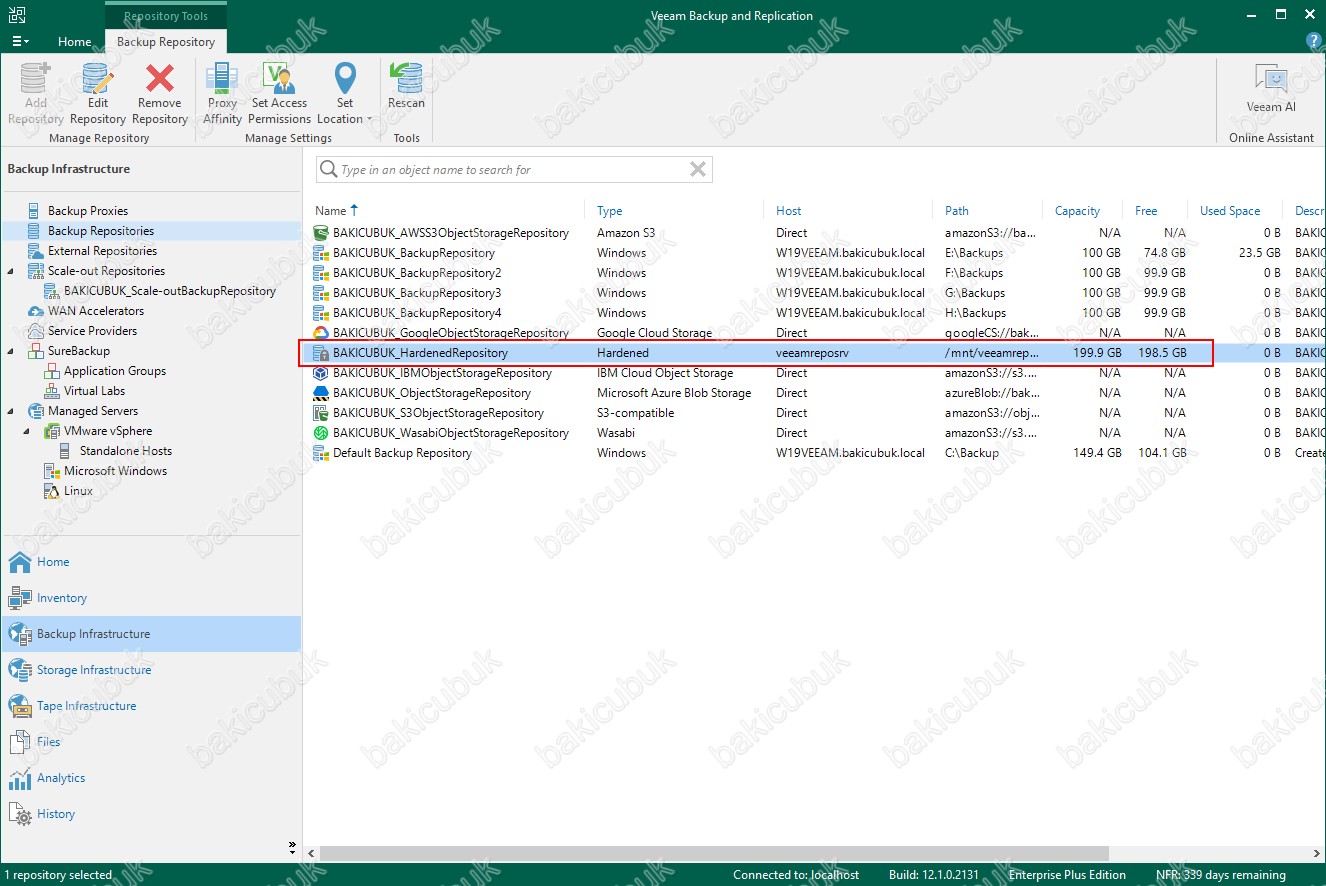Click the Repository Tools contextual tab
Image resolution: width=1326 pixels, height=886 pixels.
pyautogui.click(x=166, y=16)
